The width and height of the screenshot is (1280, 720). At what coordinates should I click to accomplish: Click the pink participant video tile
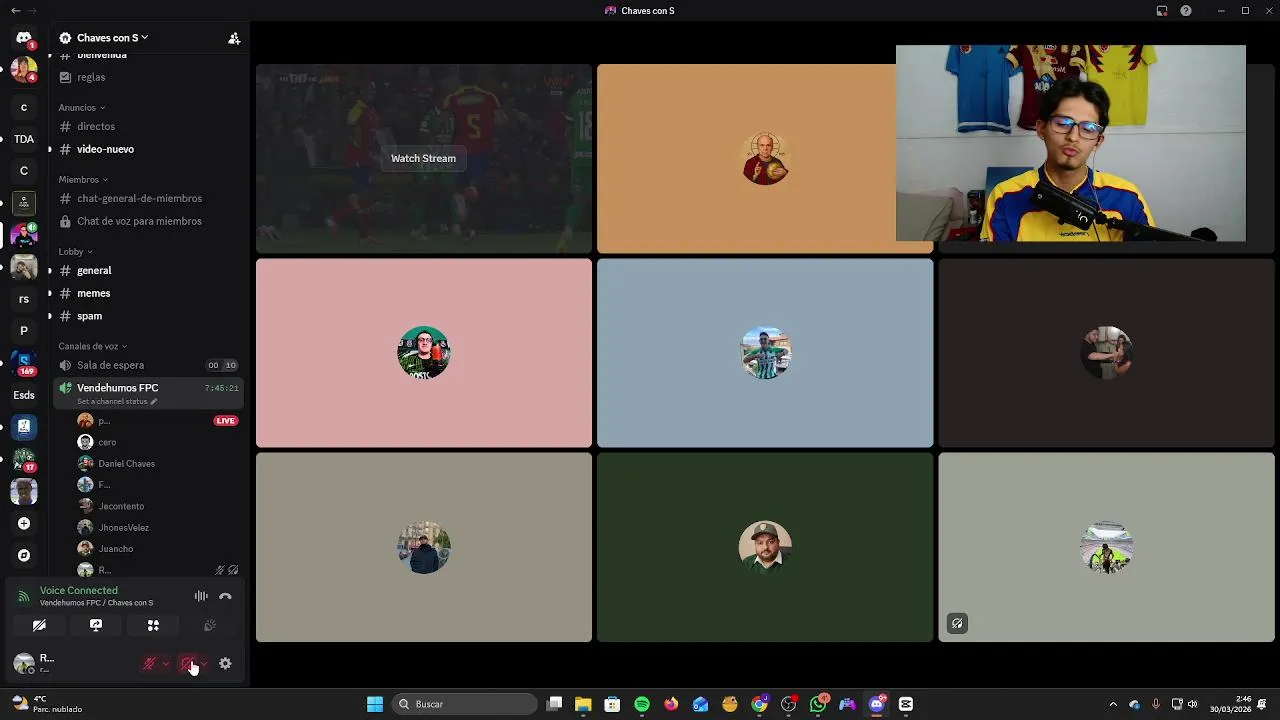coord(424,353)
